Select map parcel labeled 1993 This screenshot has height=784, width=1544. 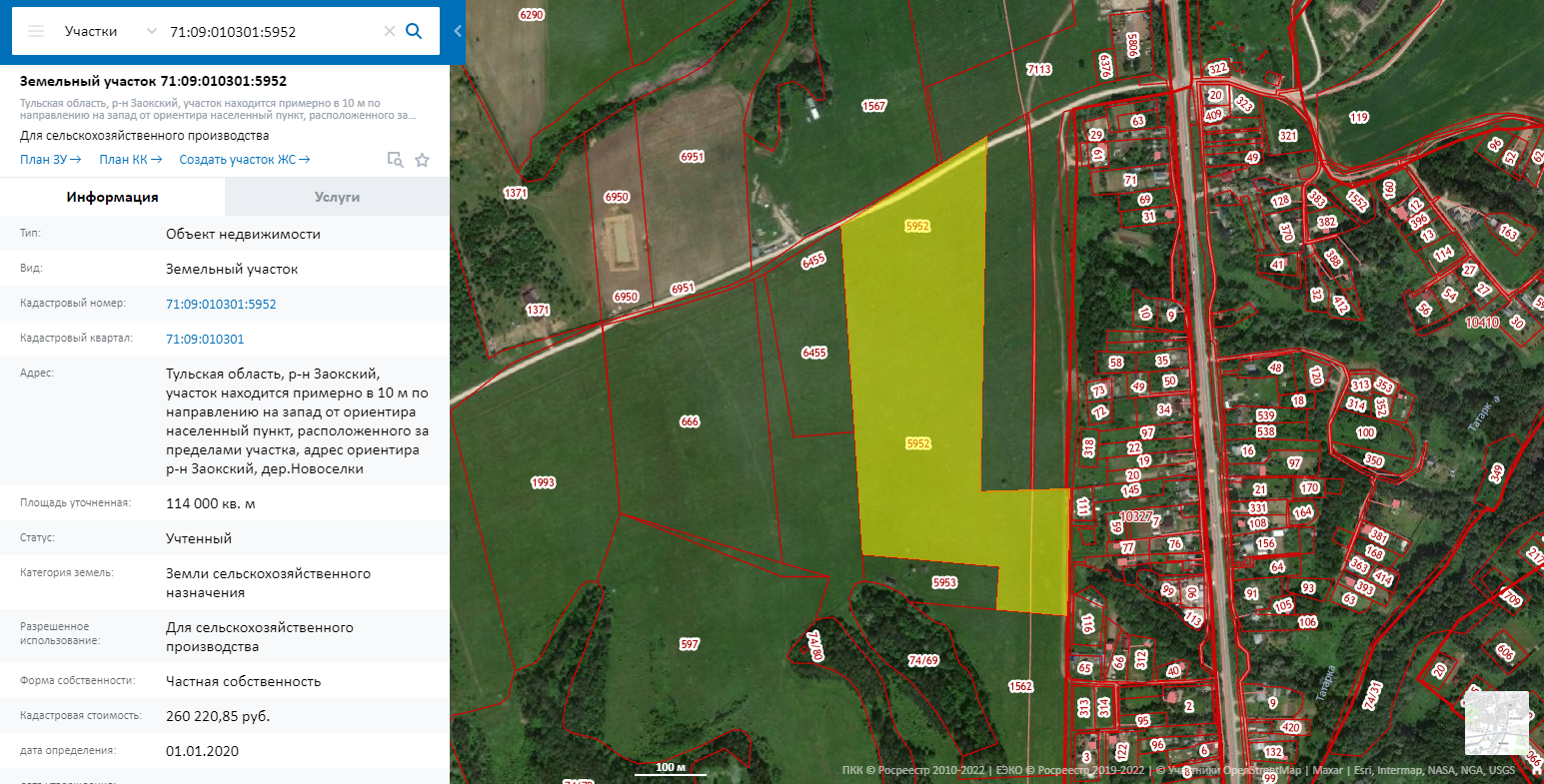tap(543, 482)
